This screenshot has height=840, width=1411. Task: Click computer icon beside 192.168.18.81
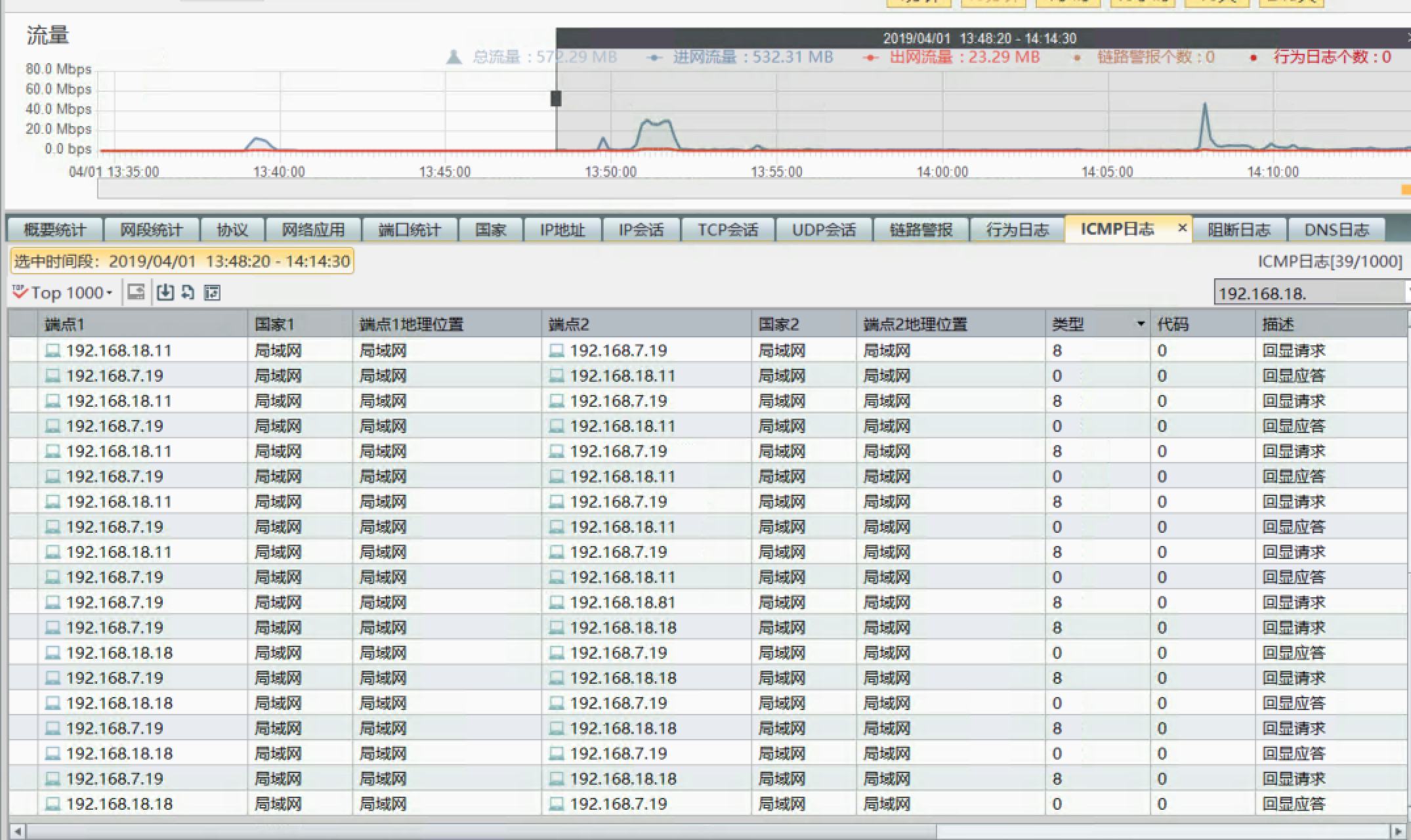(557, 602)
